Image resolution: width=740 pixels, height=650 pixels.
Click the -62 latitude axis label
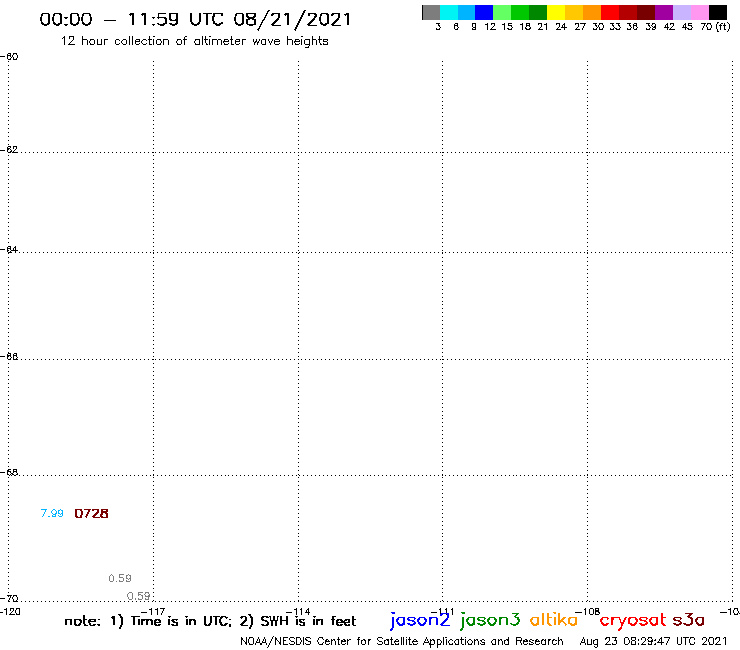tap(9, 150)
